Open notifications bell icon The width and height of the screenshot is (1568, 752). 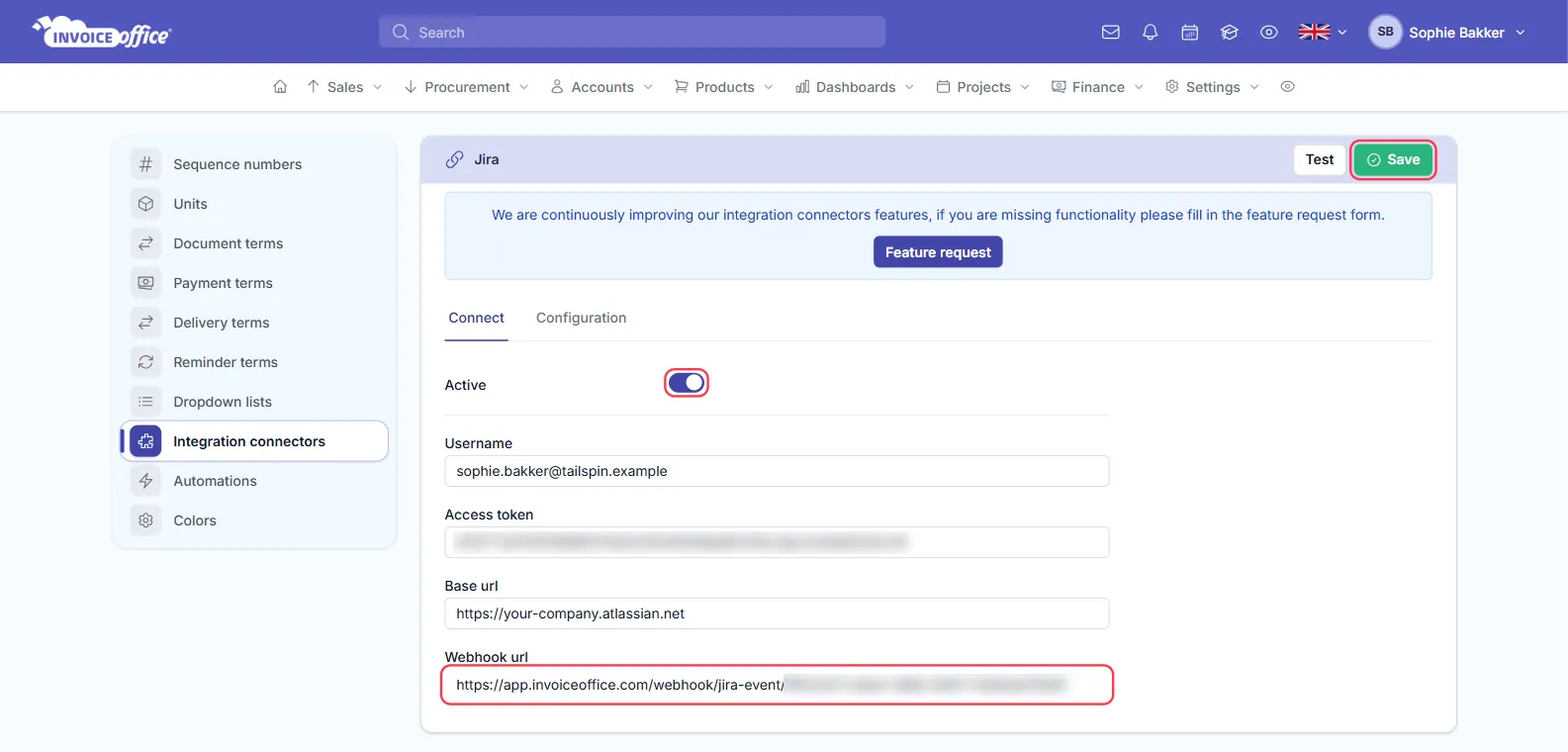(x=1151, y=33)
